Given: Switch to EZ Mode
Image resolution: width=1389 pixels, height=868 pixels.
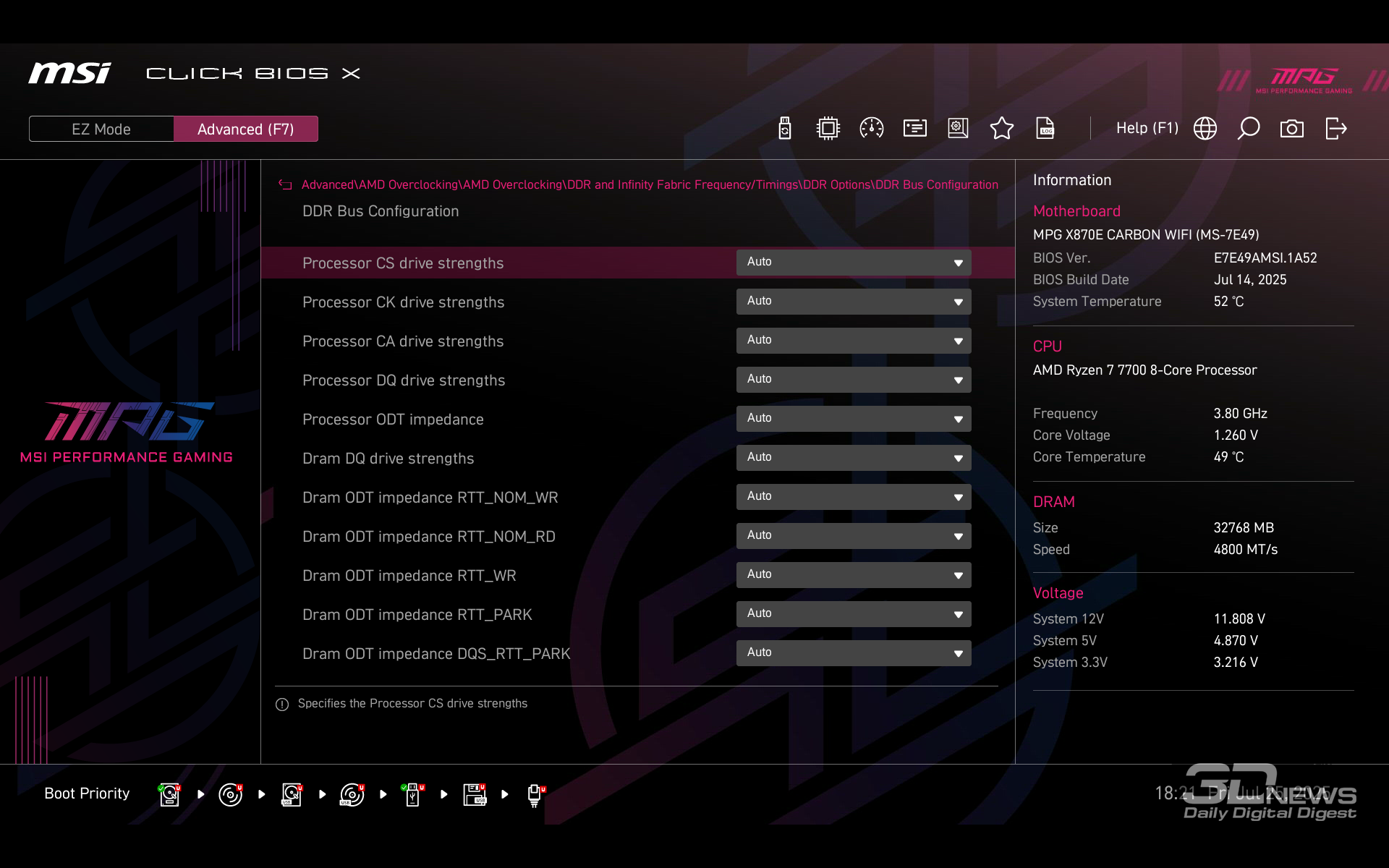Looking at the screenshot, I should pyautogui.click(x=101, y=129).
